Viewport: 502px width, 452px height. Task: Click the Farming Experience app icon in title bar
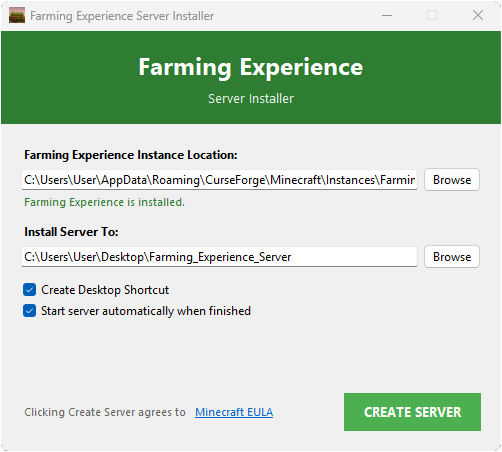coord(17,16)
